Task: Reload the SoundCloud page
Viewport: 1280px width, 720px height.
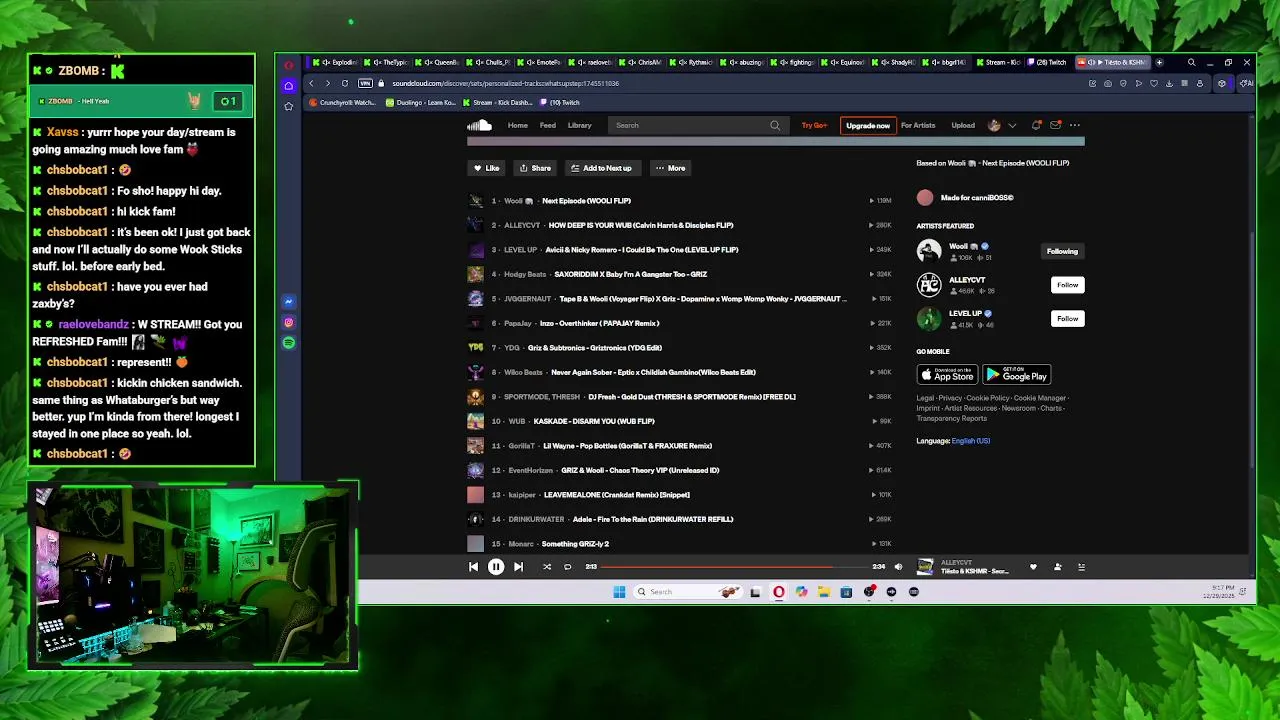Action: click(x=345, y=83)
